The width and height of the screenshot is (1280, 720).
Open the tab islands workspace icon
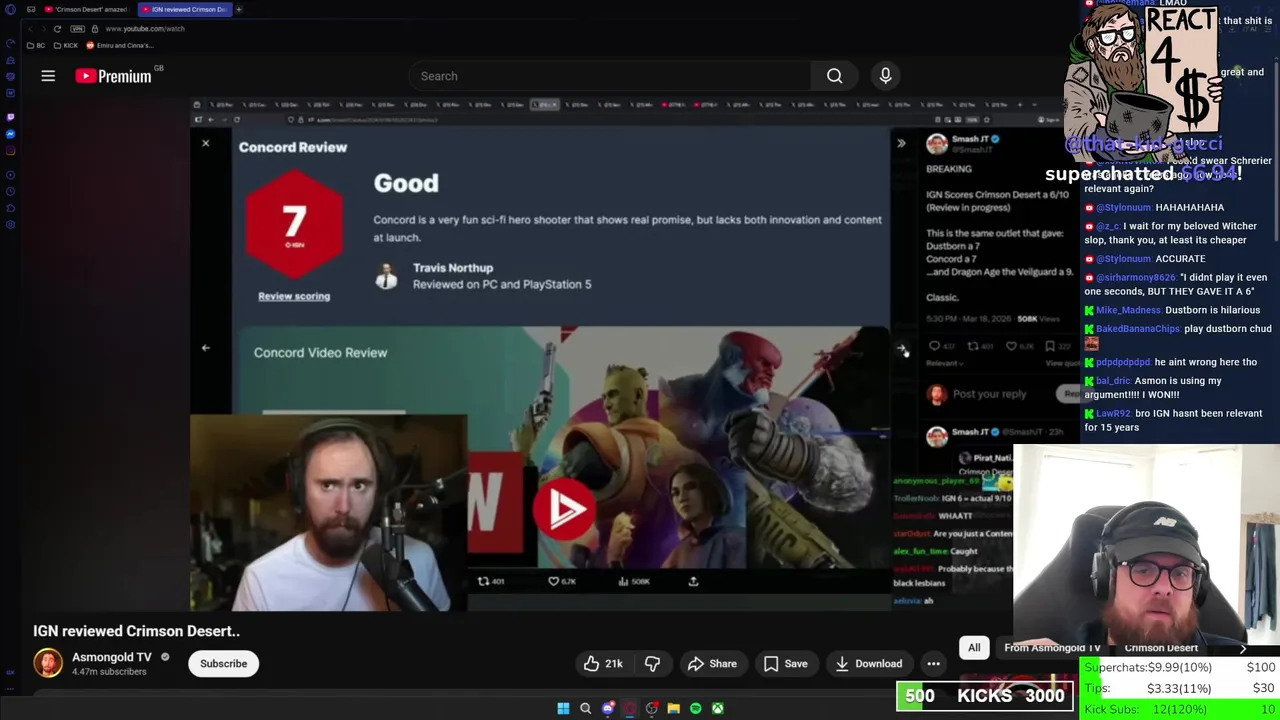click(31, 9)
